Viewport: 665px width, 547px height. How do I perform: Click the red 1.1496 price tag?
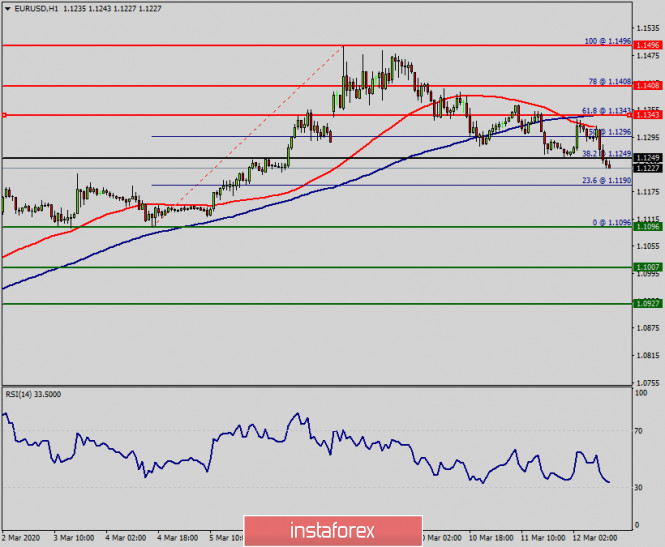click(648, 45)
